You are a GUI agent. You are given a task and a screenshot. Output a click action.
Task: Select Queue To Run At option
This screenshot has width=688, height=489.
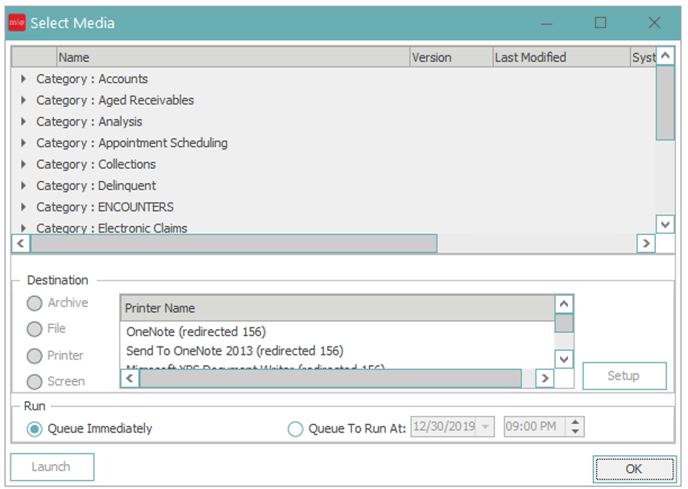(295, 429)
